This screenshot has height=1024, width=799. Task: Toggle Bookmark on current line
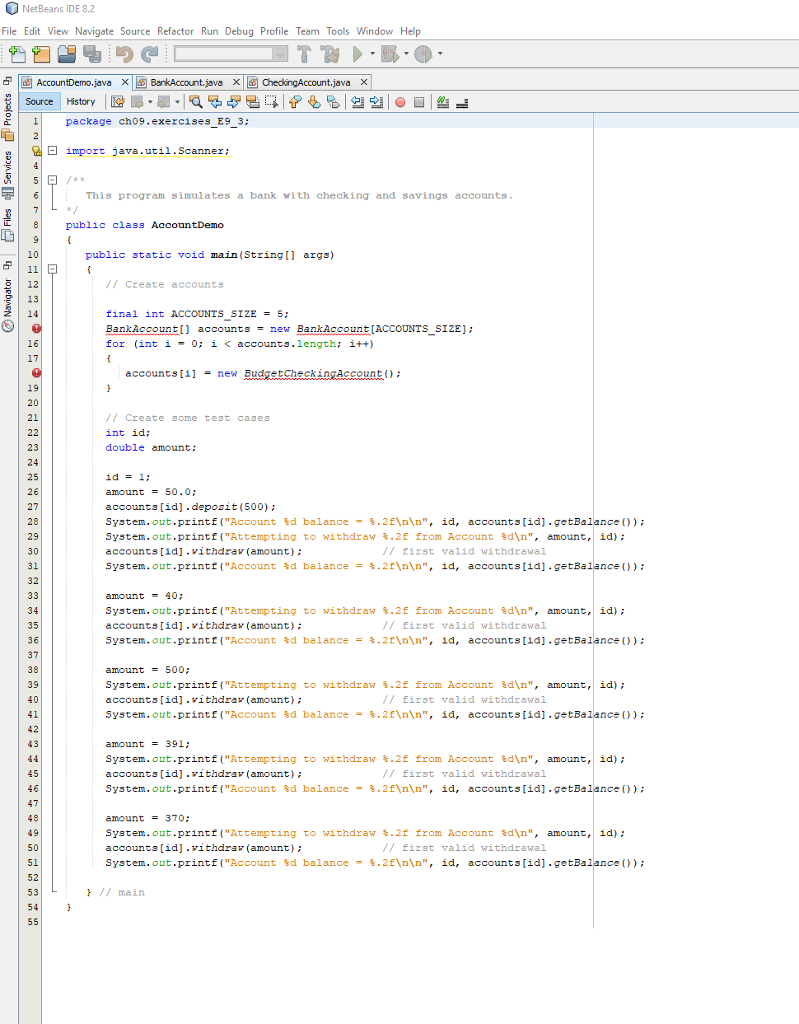tap(333, 102)
